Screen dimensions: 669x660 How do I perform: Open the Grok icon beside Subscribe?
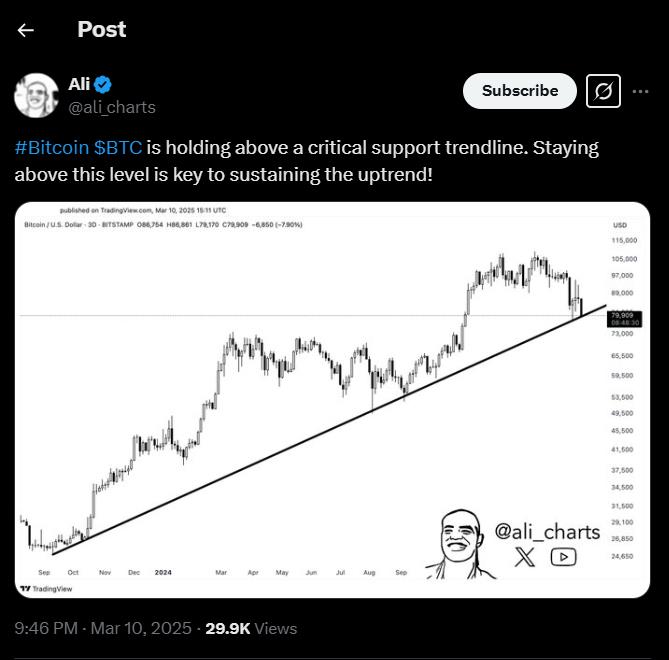click(x=603, y=91)
